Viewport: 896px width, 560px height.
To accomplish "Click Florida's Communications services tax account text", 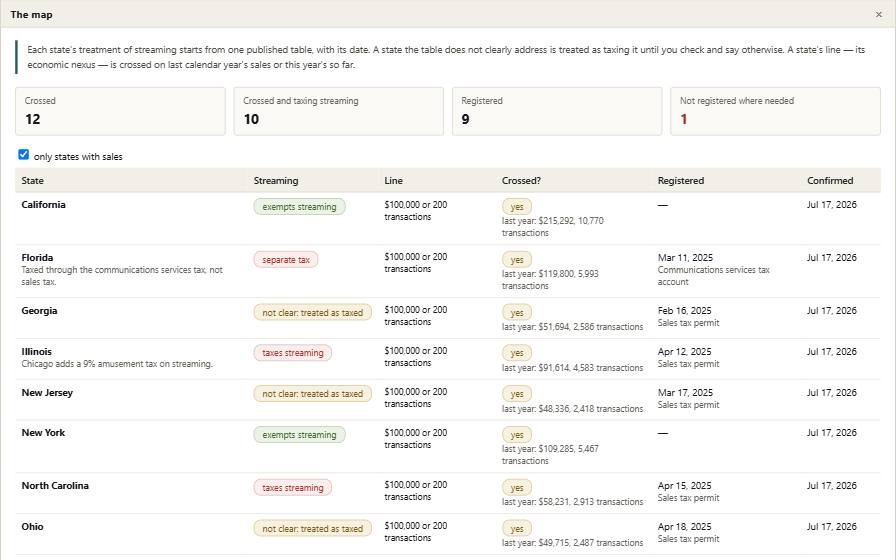I will pos(714,276).
